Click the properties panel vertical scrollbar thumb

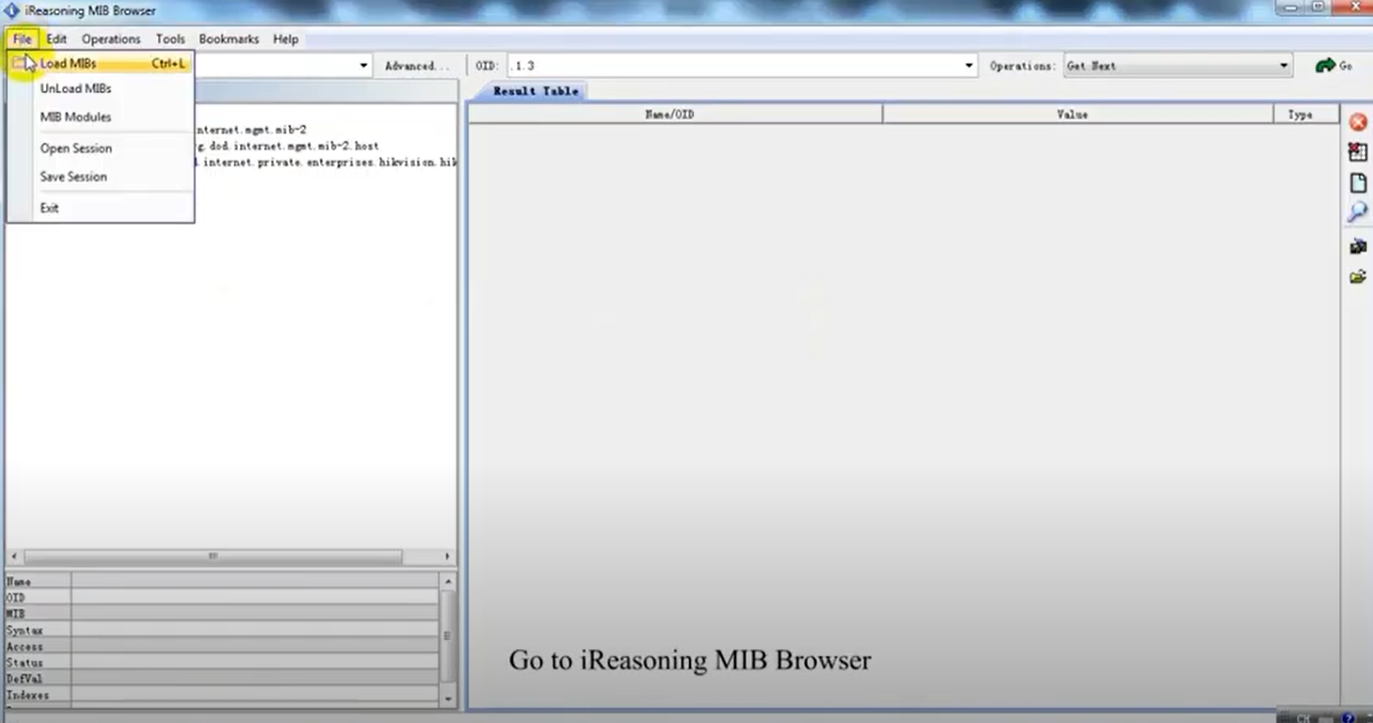[x=448, y=635]
